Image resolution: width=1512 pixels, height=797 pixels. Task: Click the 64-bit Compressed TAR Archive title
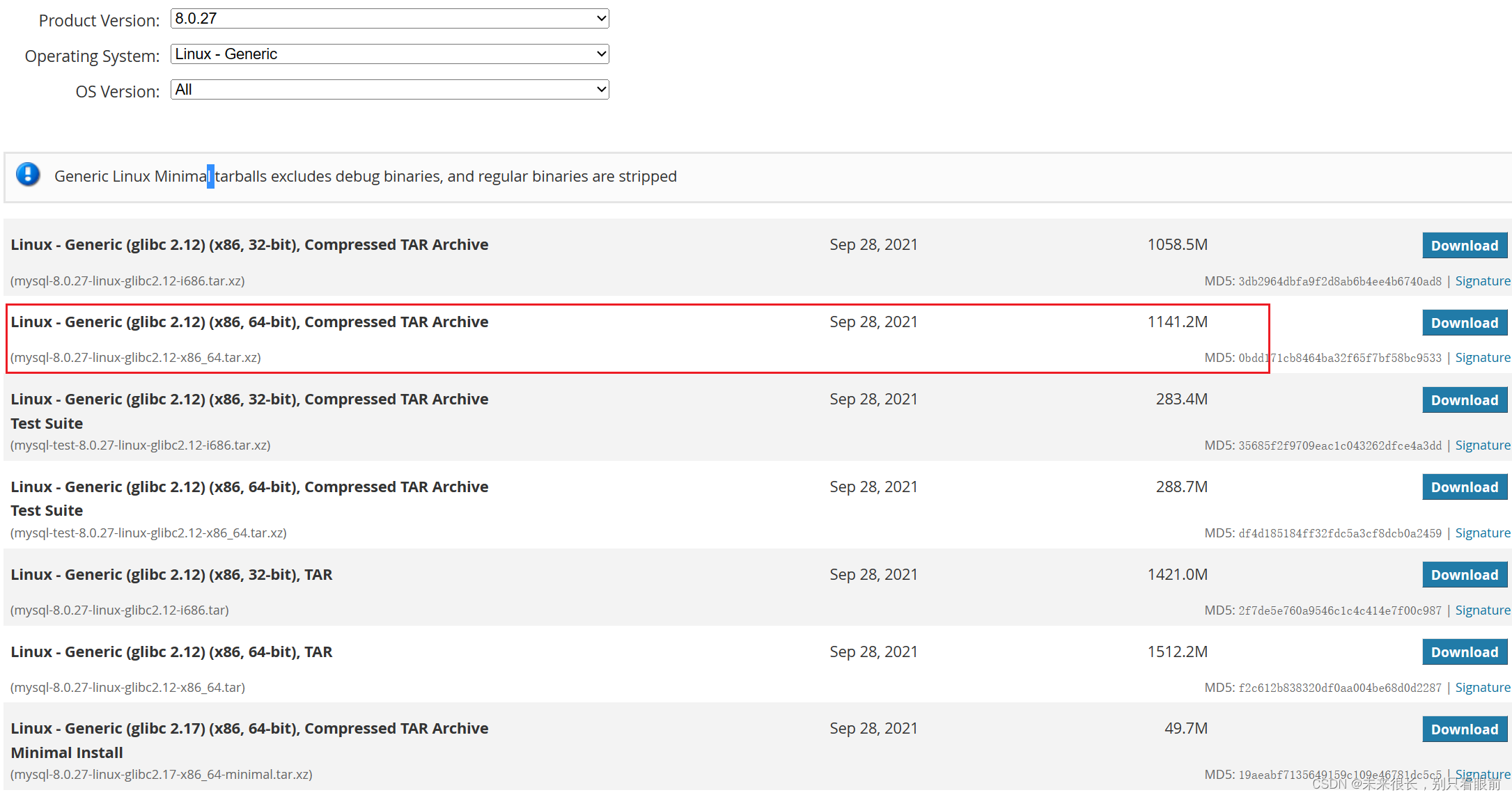249,322
